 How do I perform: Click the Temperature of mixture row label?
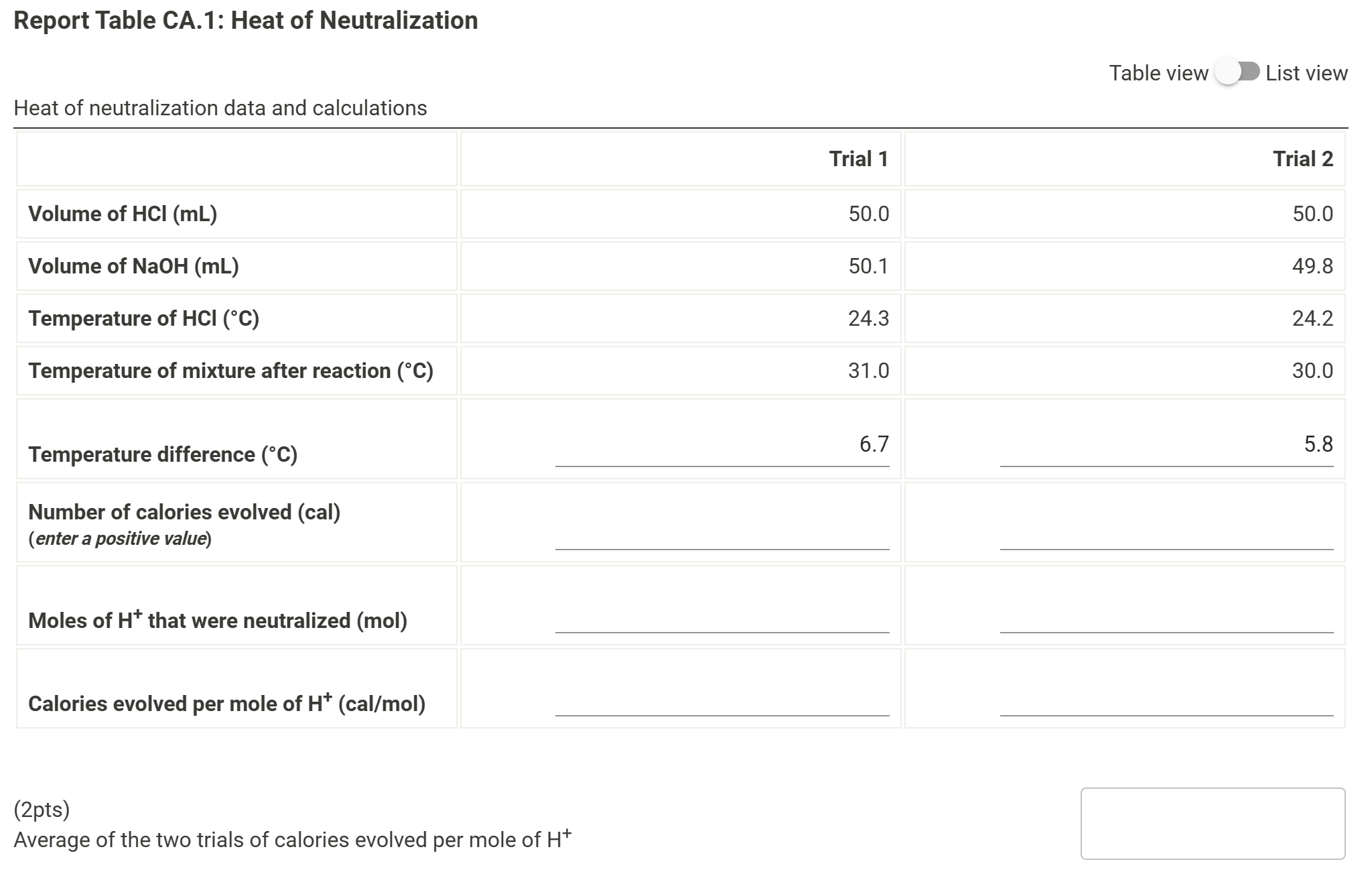point(231,371)
